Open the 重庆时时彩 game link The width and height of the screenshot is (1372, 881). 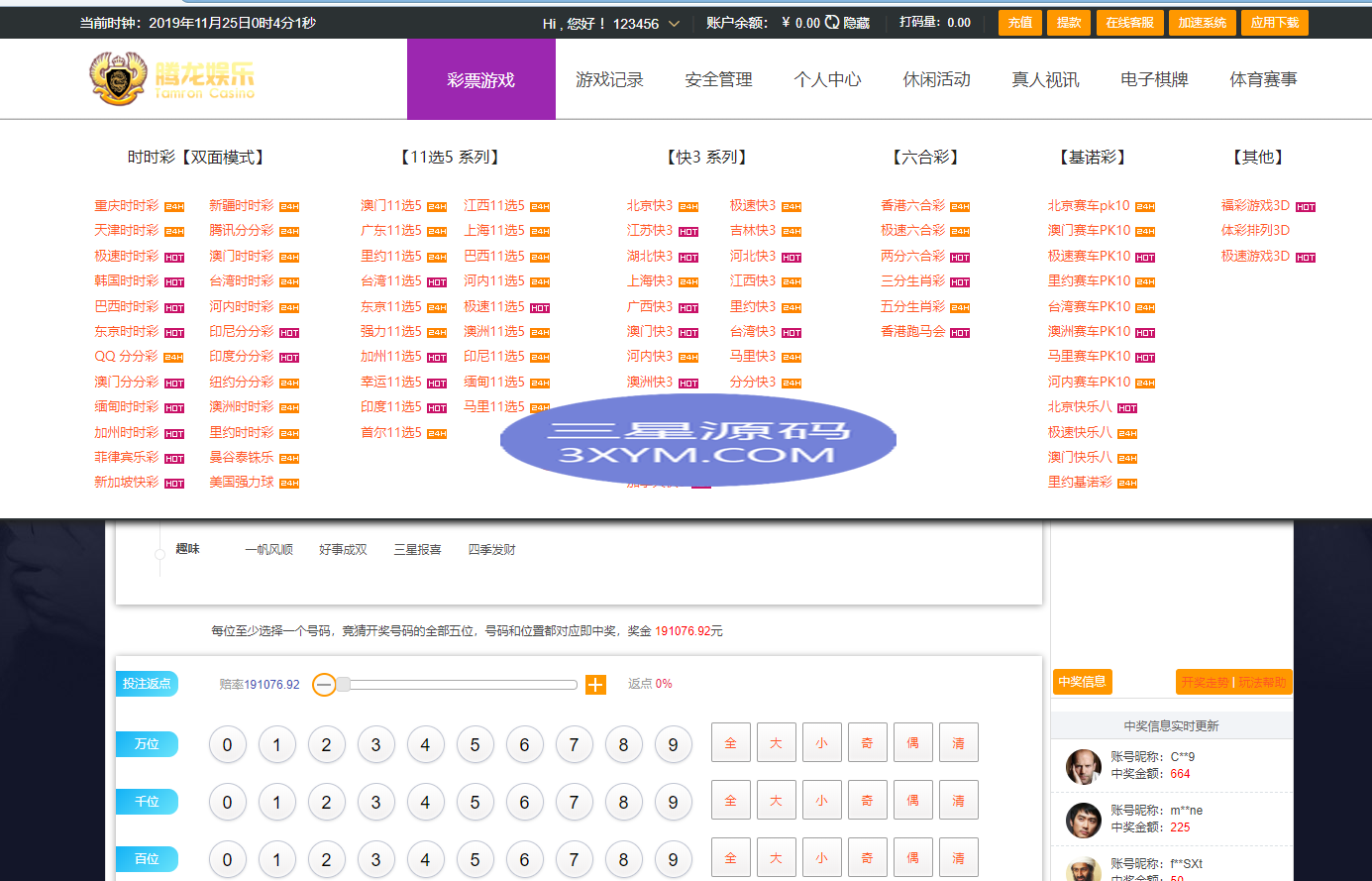tap(126, 206)
